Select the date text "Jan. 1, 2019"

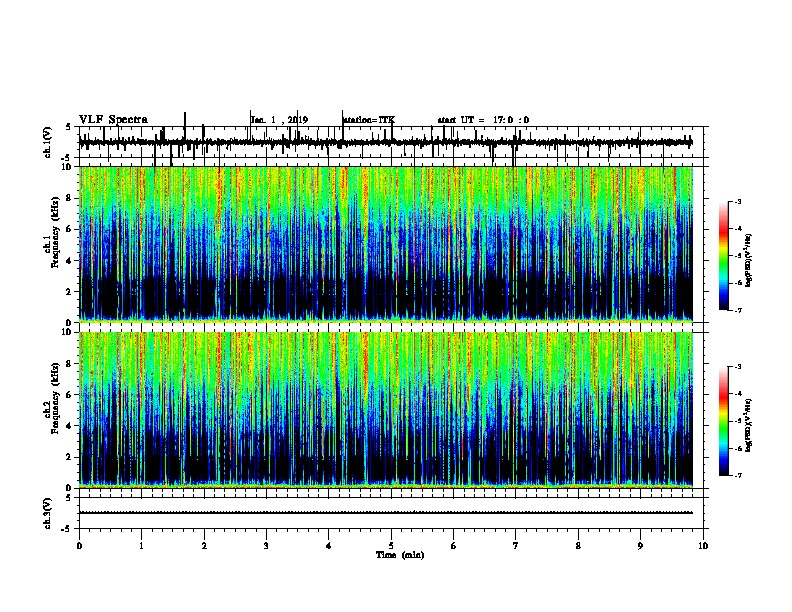[x=279, y=120]
